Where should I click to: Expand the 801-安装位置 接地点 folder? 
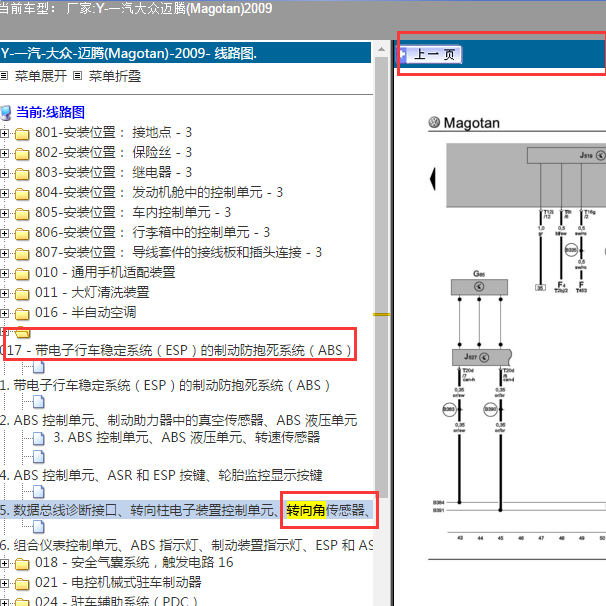(x=4, y=133)
